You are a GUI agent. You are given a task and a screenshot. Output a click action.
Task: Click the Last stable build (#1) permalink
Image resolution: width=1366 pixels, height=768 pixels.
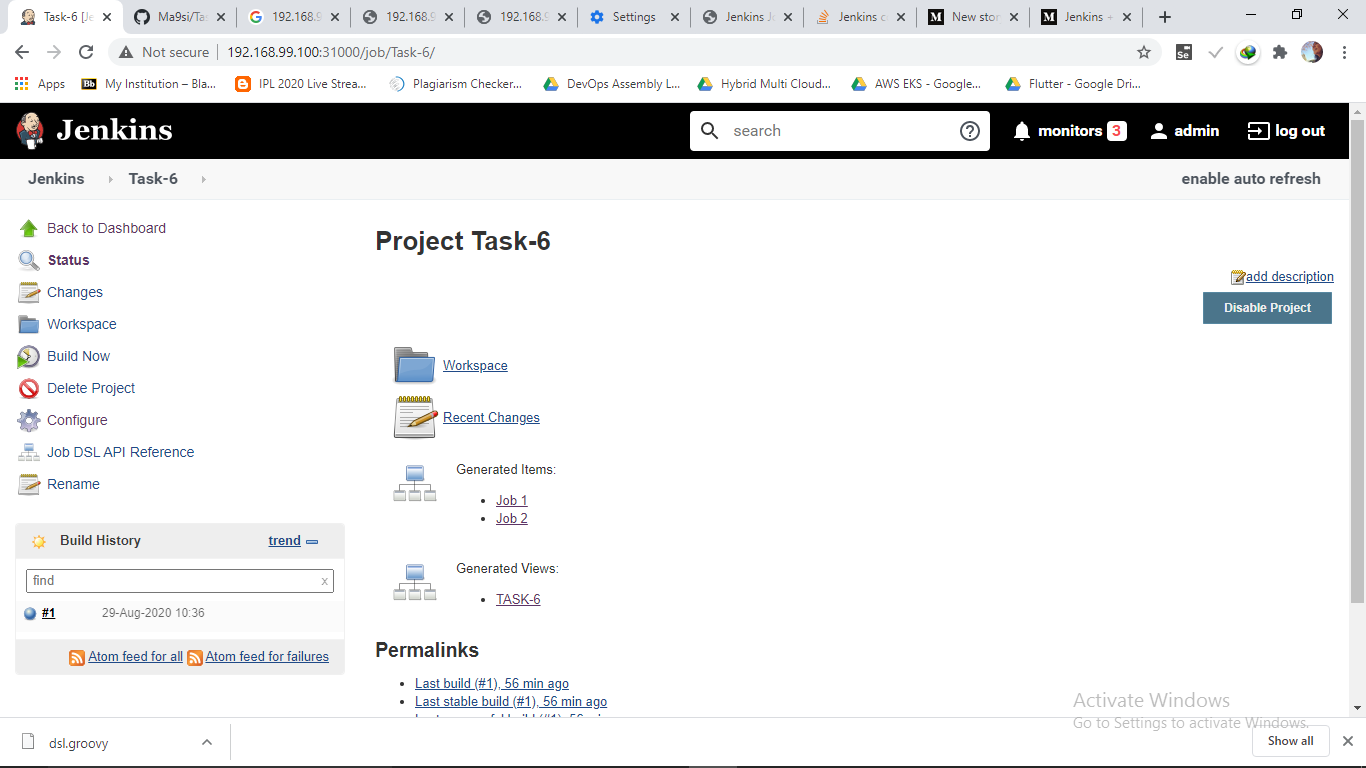511,702
